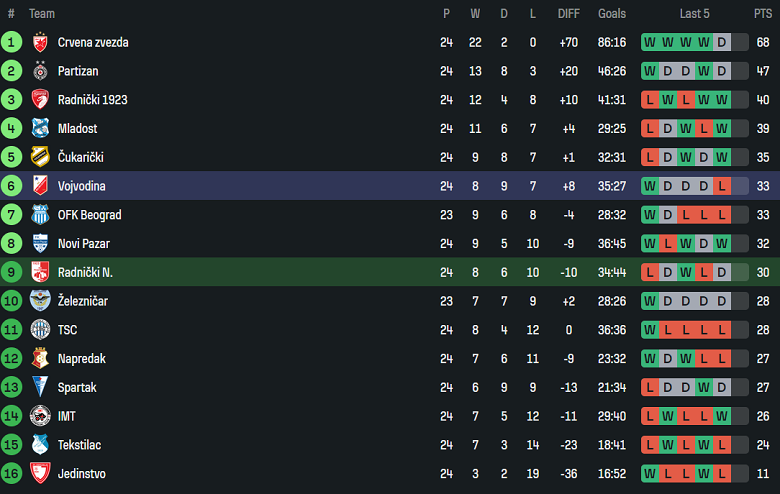Sort table by PTS column header
This screenshot has width=780, height=494.
click(763, 14)
